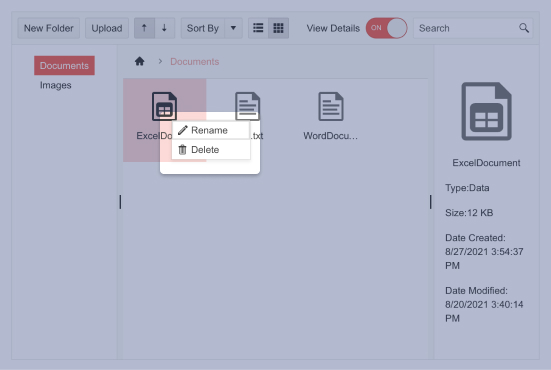Viewport: 551px width, 370px height.
Task: Click the Size:12 KB text
Action: pos(469,213)
